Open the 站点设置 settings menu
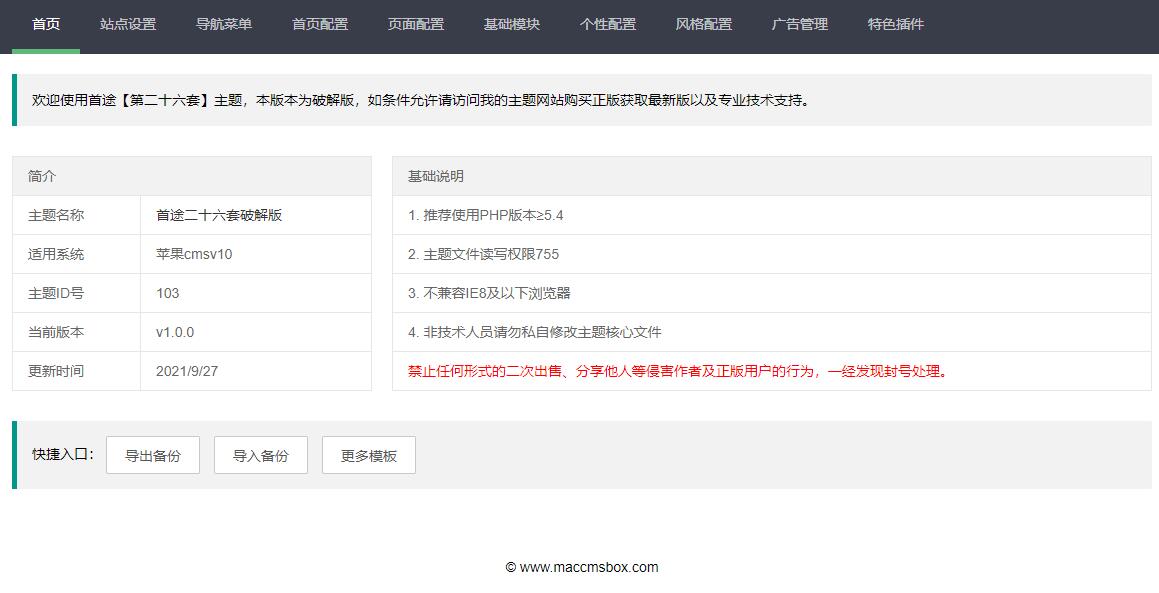Viewport: 1159px width, 593px height. pyautogui.click(x=126, y=26)
